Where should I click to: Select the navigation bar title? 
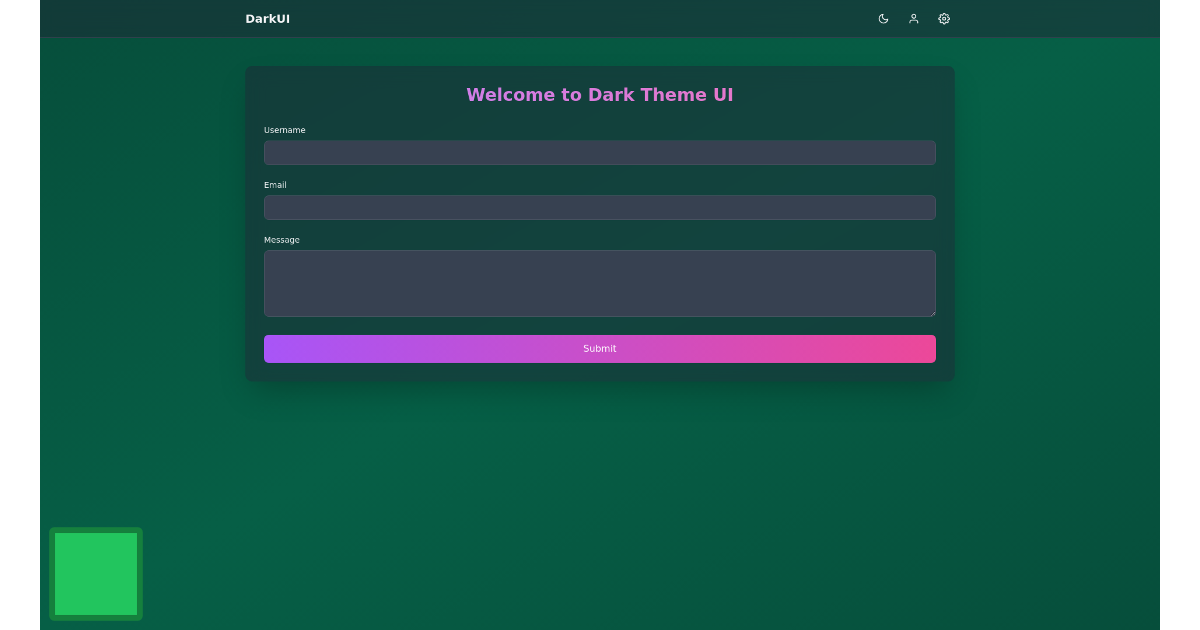point(267,18)
